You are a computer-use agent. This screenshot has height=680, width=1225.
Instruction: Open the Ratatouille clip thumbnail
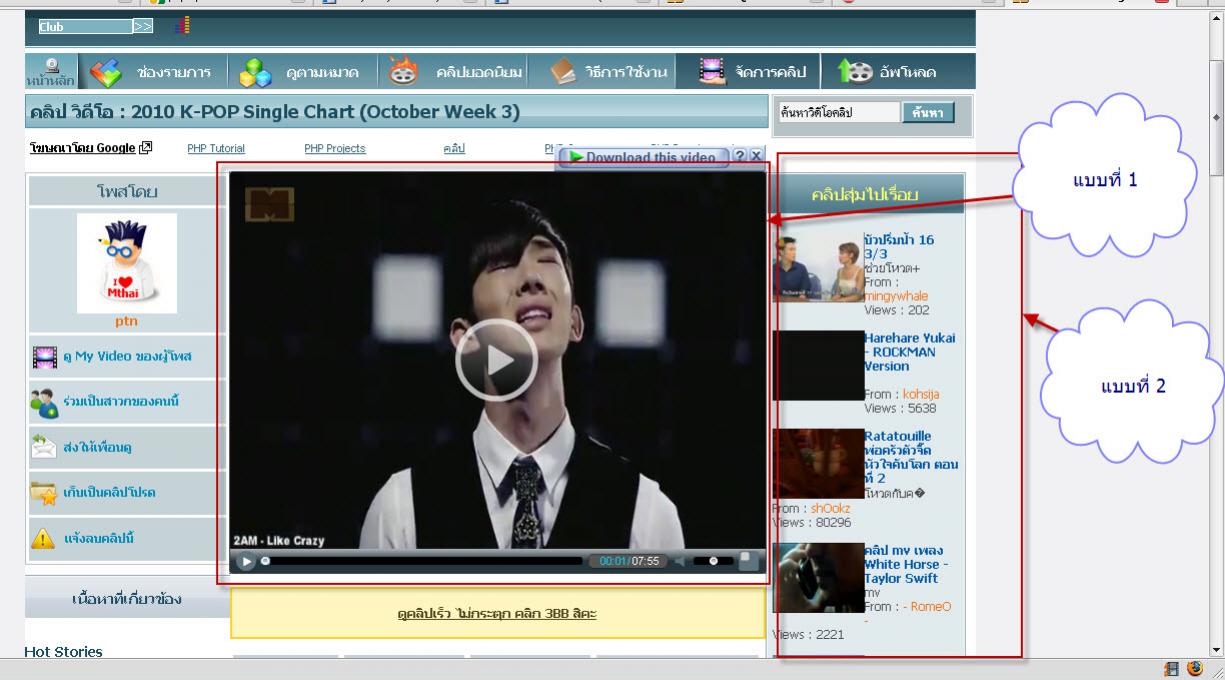click(x=818, y=463)
